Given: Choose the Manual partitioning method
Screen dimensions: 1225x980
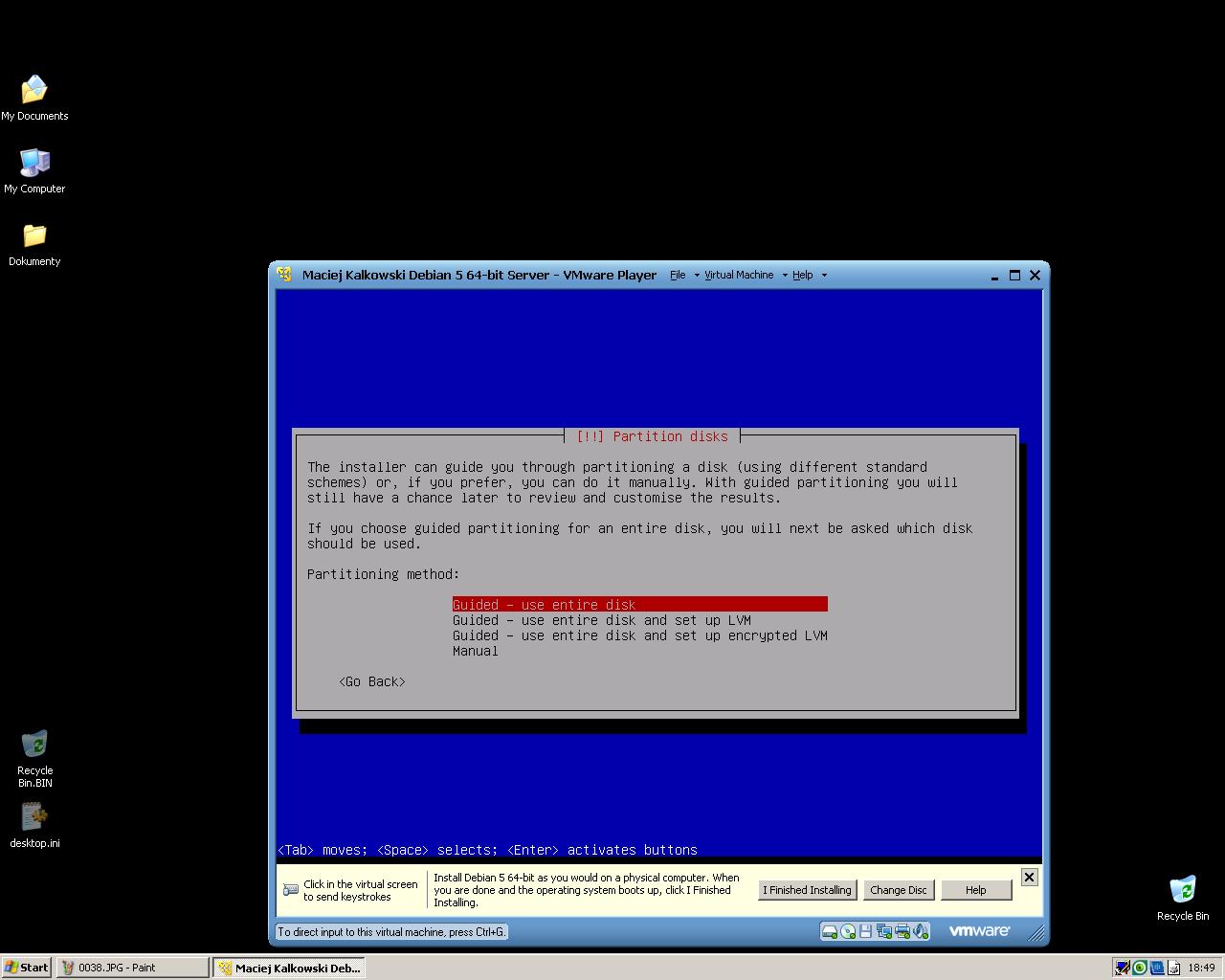Looking at the screenshot, I should pyautogui.click(x=476, y=651).
